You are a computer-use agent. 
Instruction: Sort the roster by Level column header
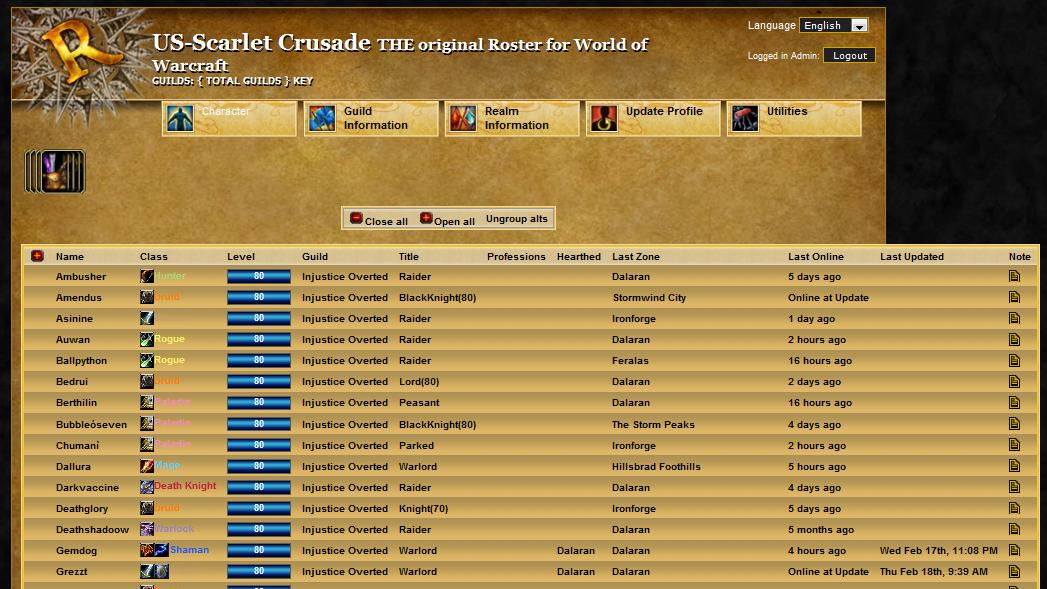(x=241, y=257)
